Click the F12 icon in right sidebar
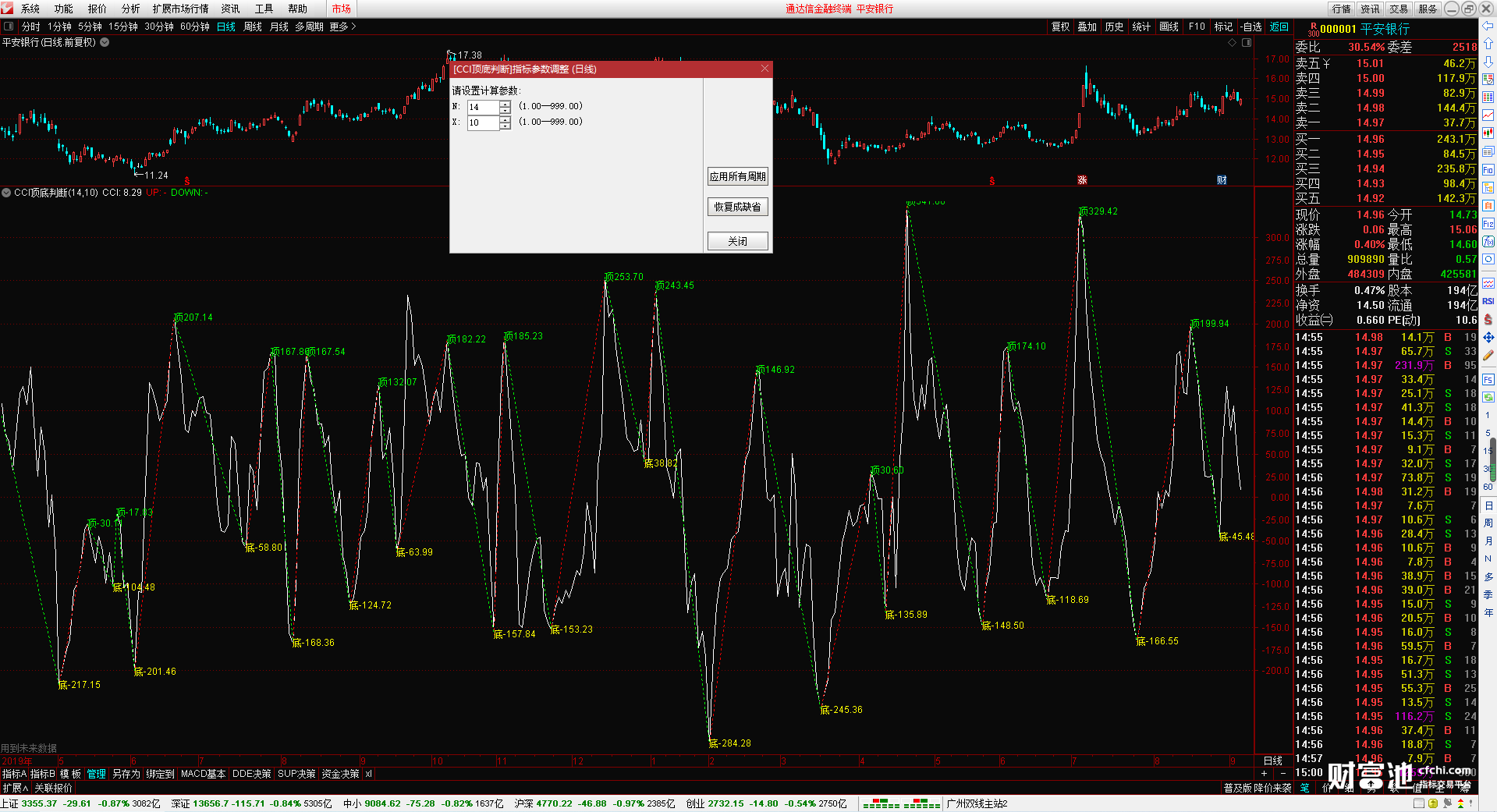Viewport: 1497px width, 812px height. (x=1488, y=224)
